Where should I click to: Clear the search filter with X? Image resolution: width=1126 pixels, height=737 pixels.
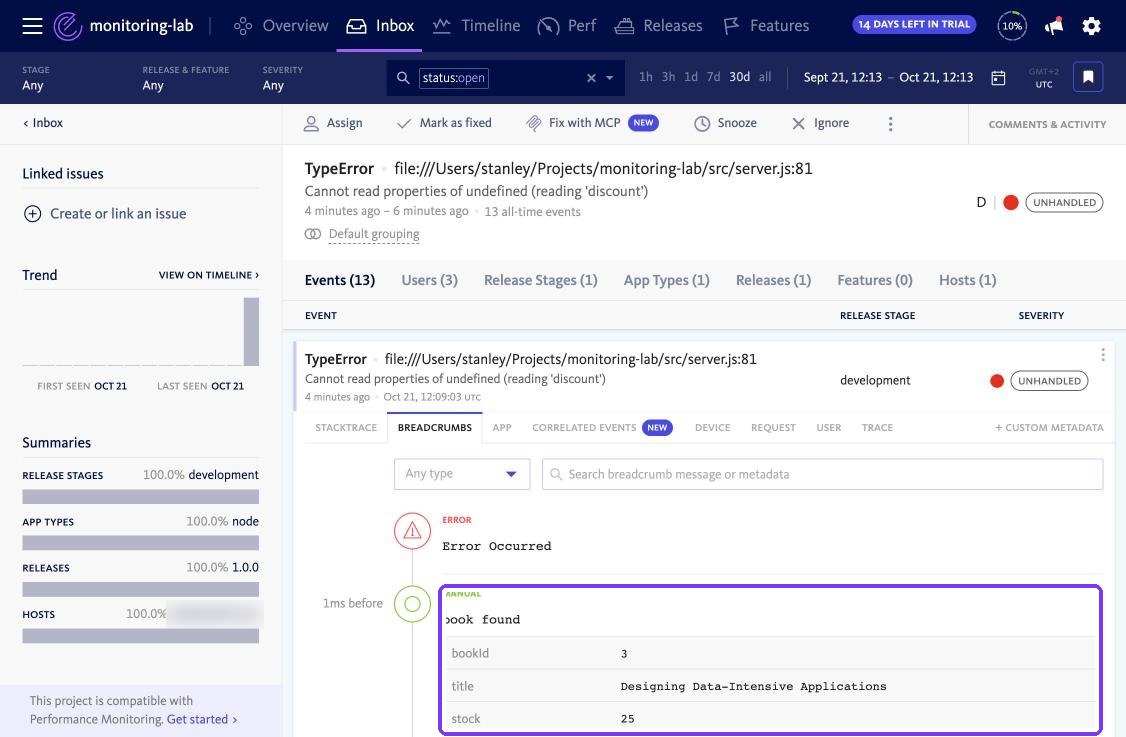click(591, 78)
